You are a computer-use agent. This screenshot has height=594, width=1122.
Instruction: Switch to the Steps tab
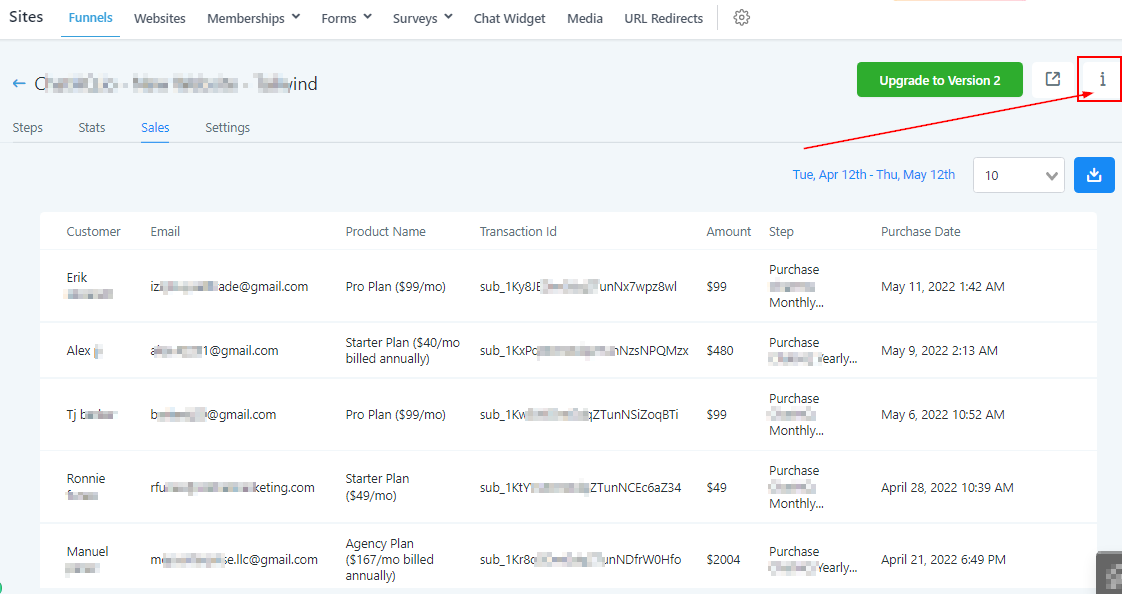(27, 127)
